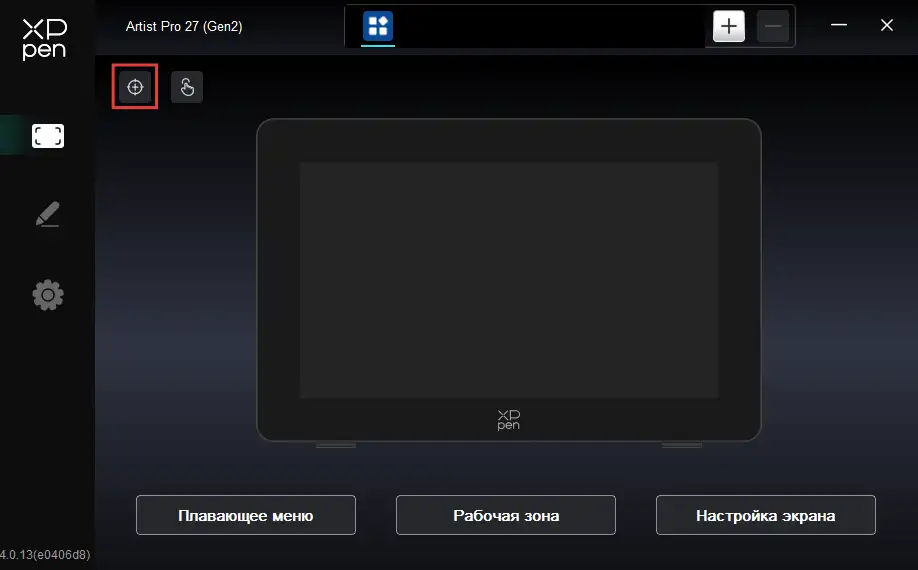This screenshot has width=918, height=570.
Task: Open Настройка экрана display settings
Action: tap(766, 515)
